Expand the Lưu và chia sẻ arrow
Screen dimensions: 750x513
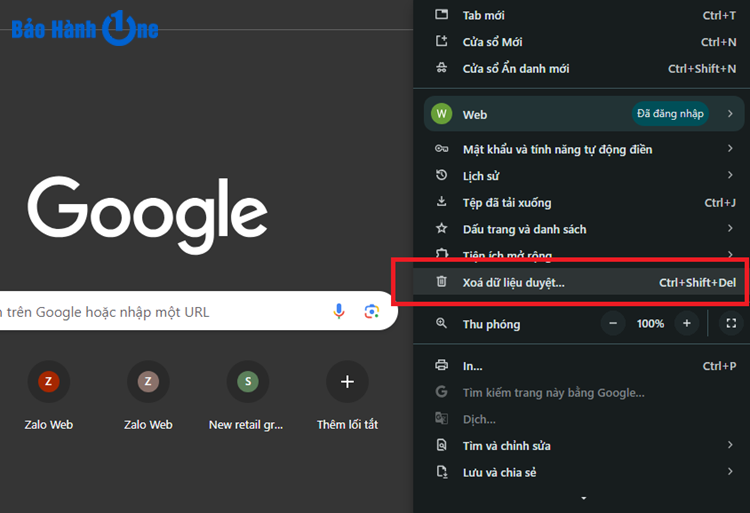click(x=730, y=472)
